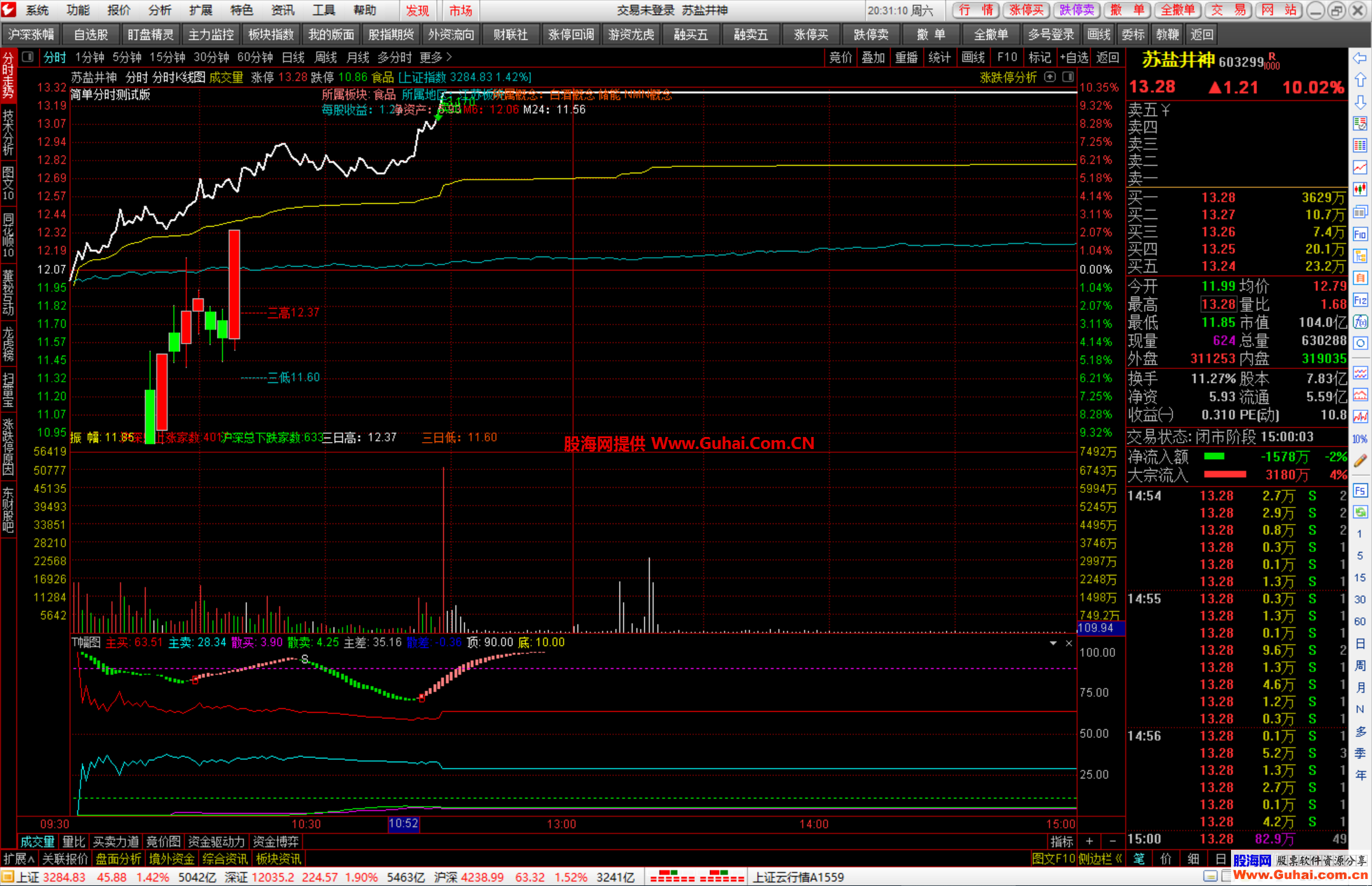Click the orange 自 self-selected stocks icon
This screenshot has height=886, width=1372.
[1360, 278]
